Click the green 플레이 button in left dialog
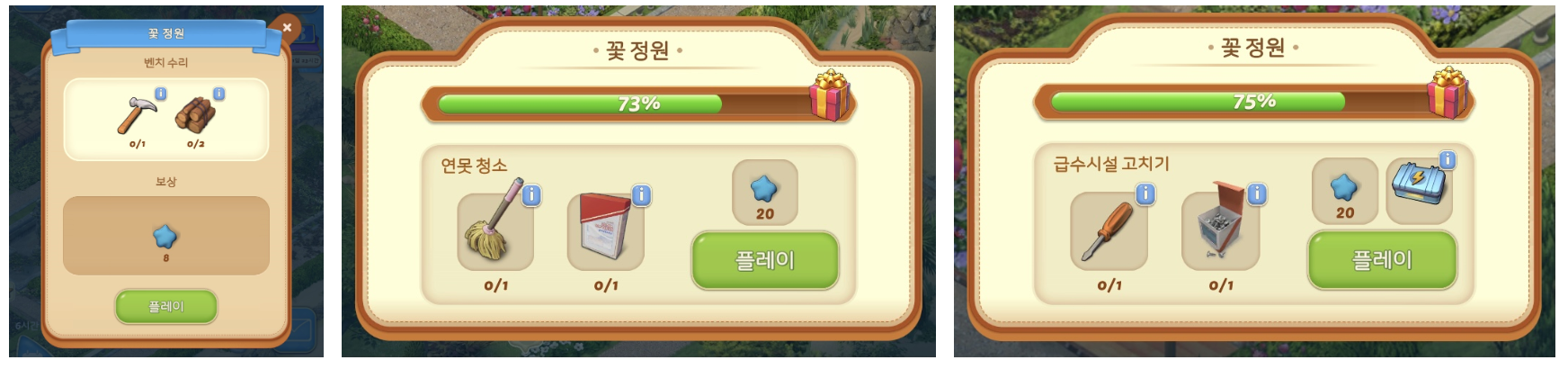The height and width of the screenshot is (369, 1568). coord(166,306)
